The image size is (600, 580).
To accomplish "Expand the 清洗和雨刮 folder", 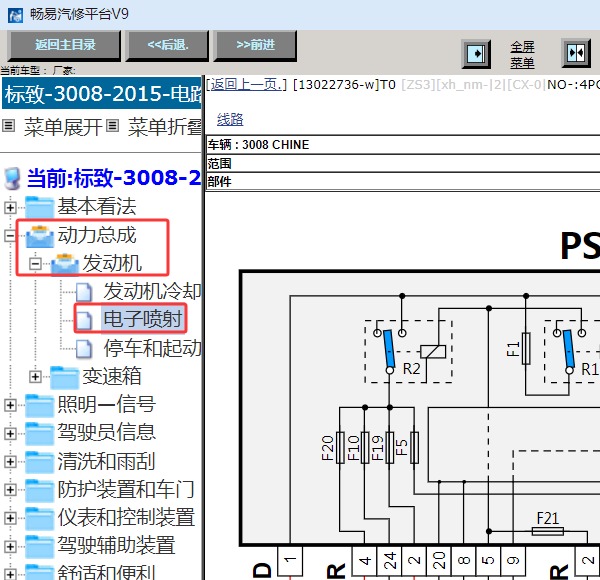I will 10,462.
